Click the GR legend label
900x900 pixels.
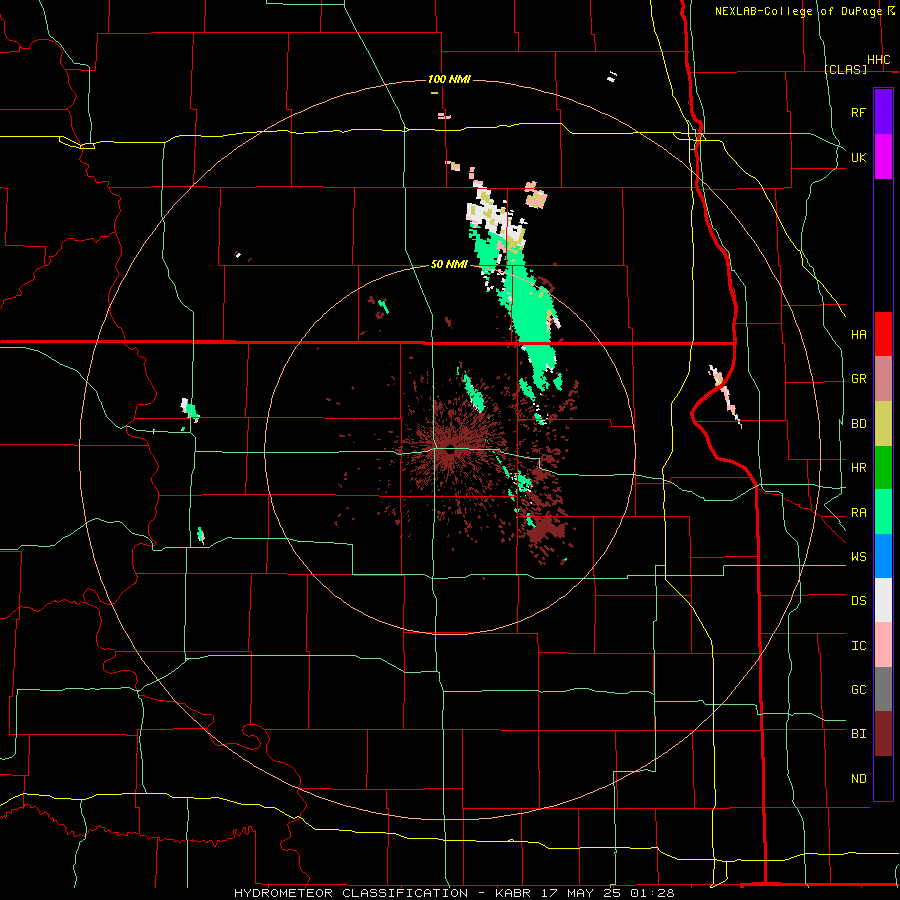pyautogui.click(x=858, y=379)
